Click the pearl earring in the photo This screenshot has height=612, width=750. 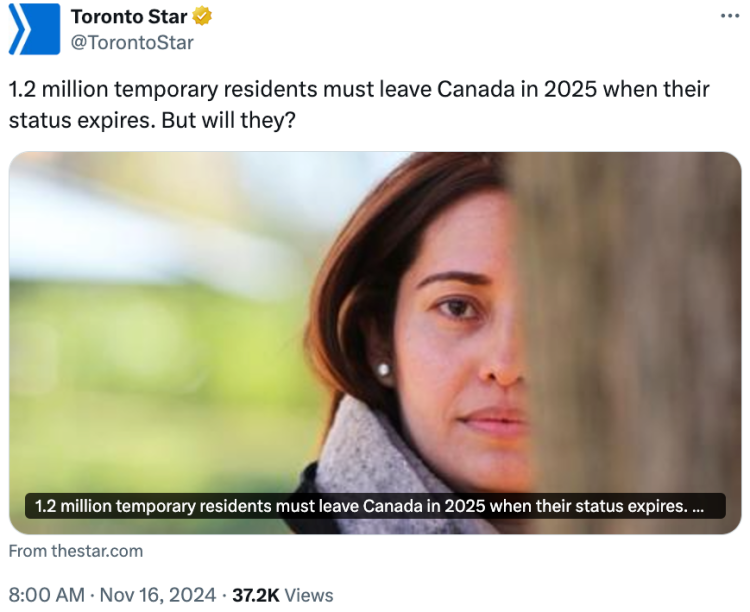383,370
